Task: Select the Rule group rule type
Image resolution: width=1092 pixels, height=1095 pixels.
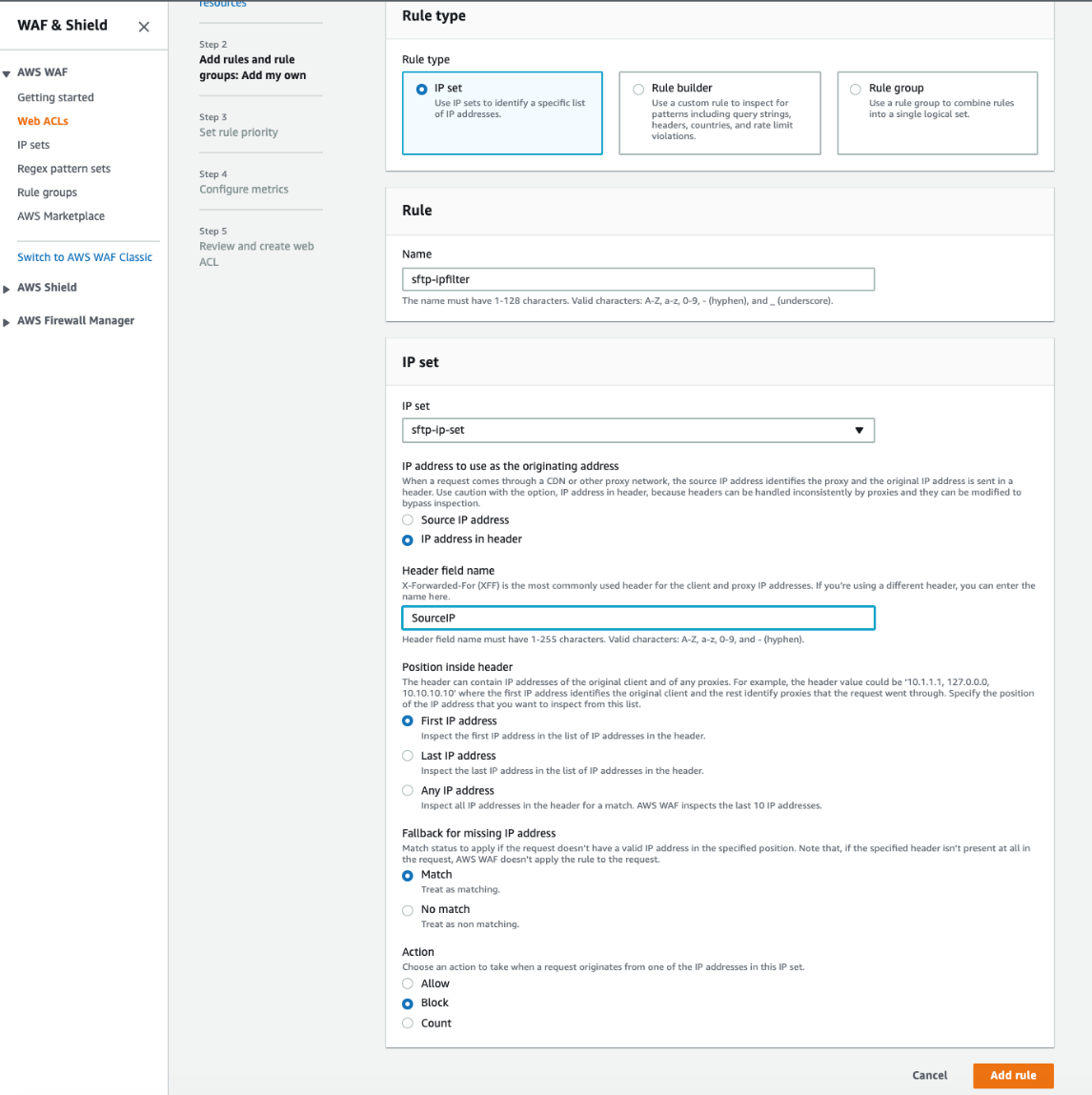Action: 855,88
